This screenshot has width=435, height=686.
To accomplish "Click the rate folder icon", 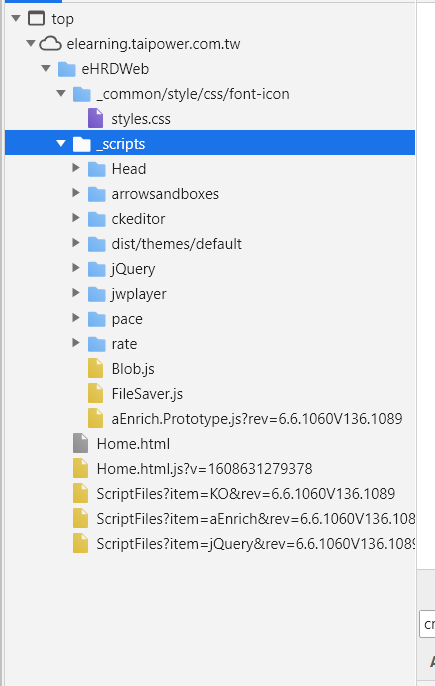I will click(x=96, y=343).
